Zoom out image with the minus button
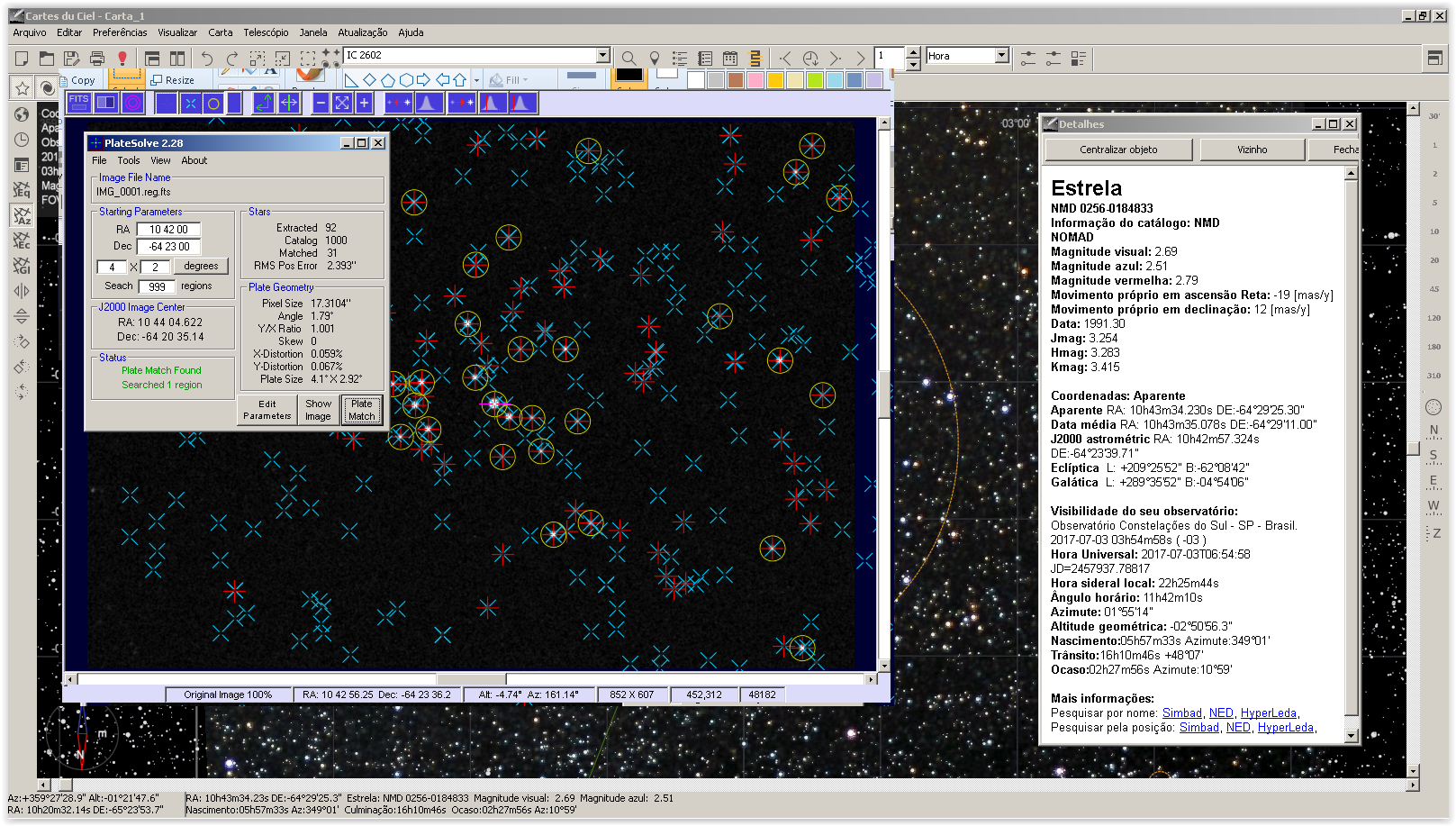The width and height of the screenshot is (1456, 826). point(321,103)
